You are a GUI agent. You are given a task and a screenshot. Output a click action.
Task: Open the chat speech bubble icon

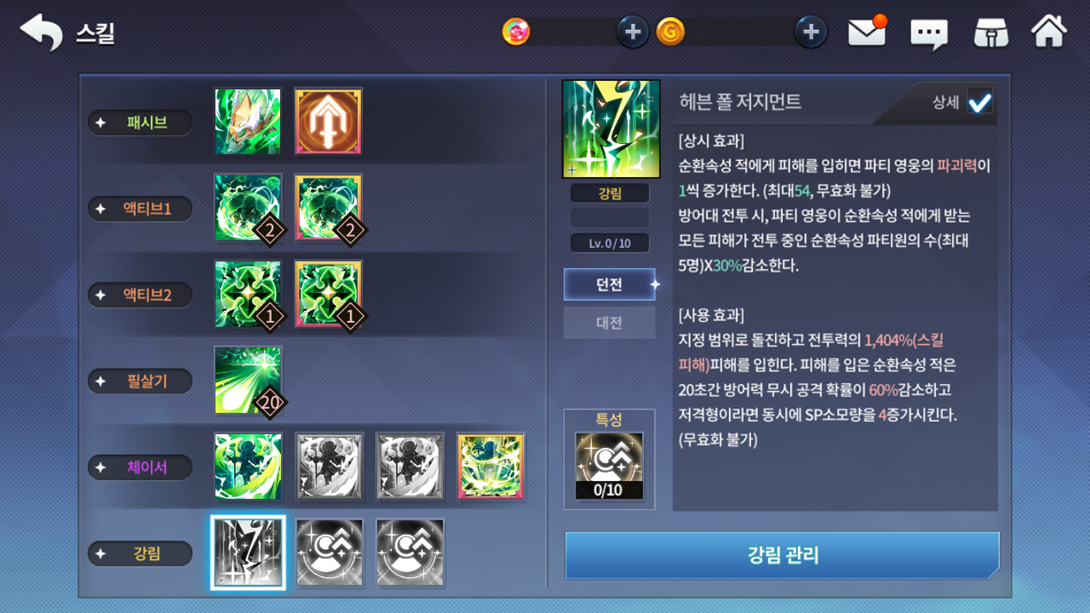(929, 33)
